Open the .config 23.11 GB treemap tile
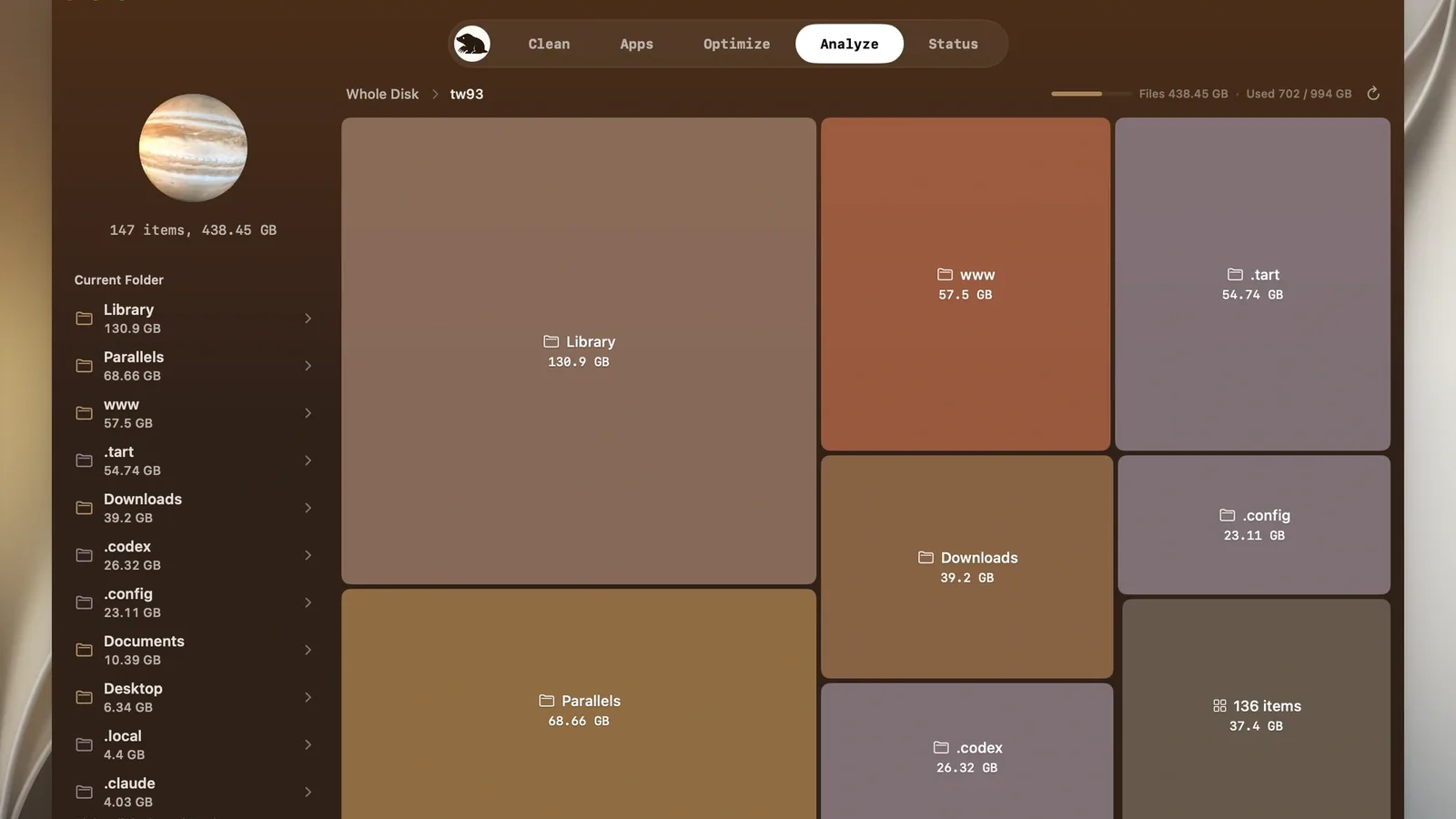 [x=1254, y=525]
